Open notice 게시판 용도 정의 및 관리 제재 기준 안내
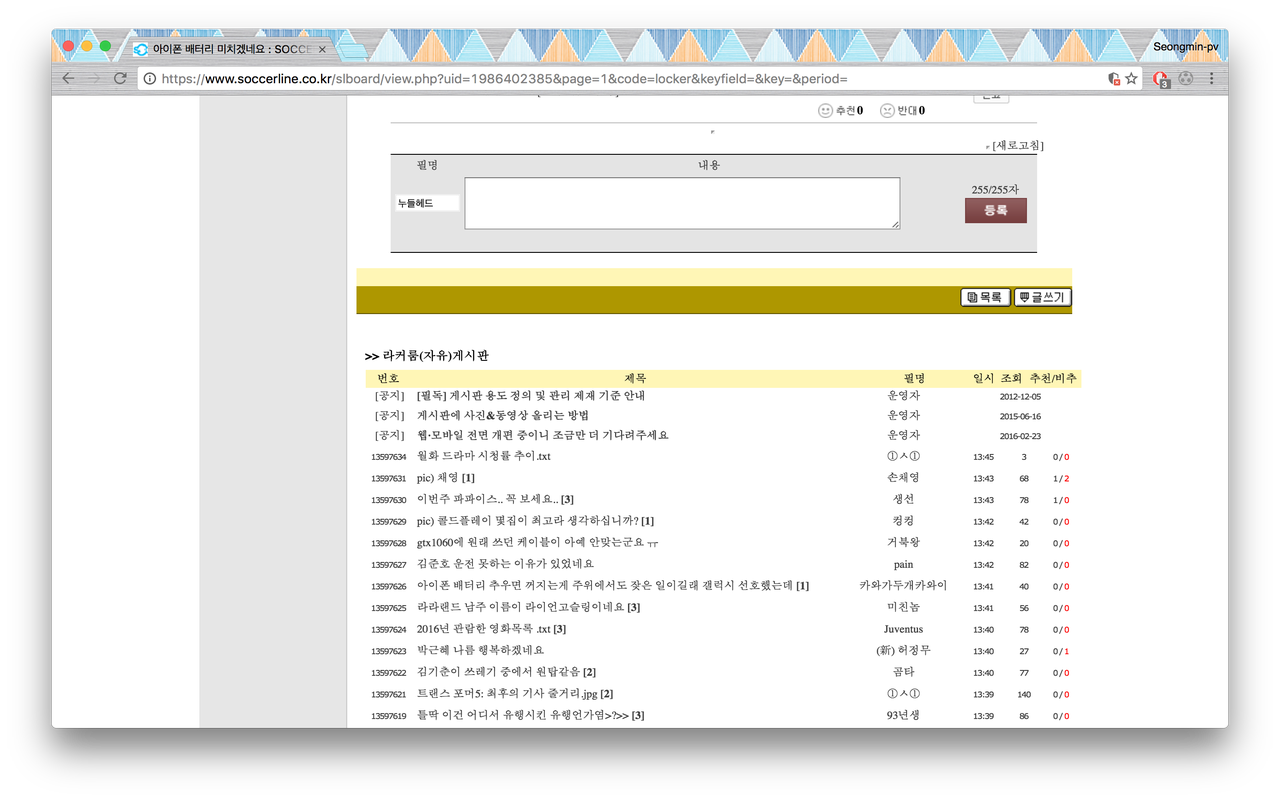 [x=531, y=396]
